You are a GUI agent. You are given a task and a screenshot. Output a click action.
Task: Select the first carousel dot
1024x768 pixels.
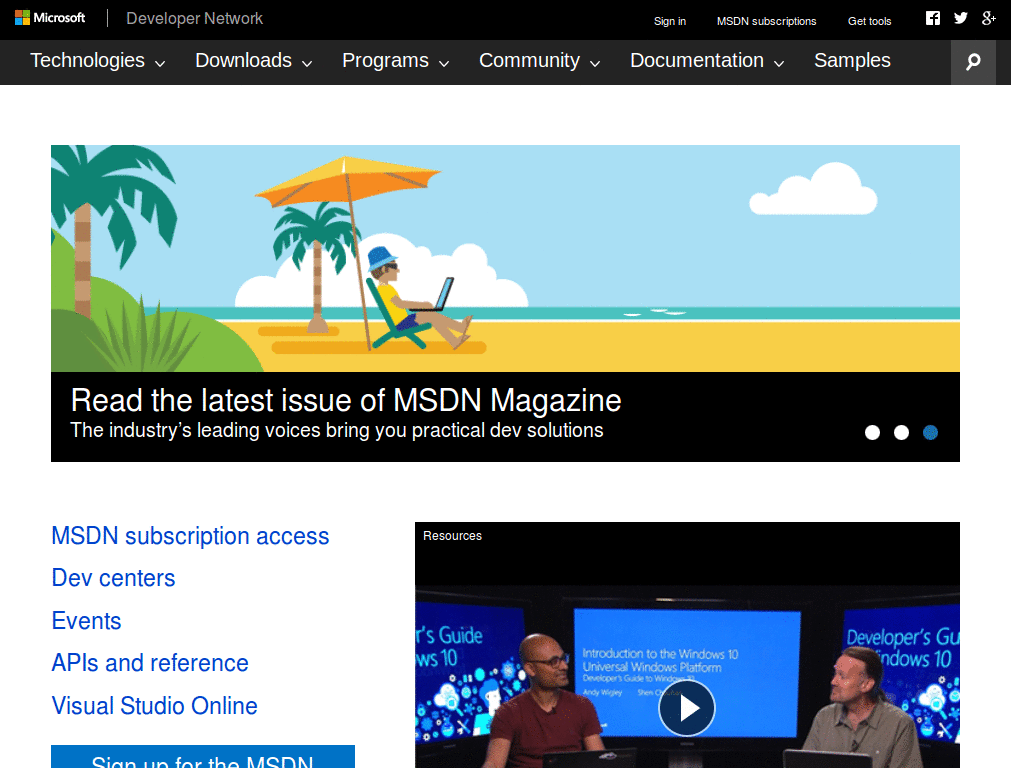[872, 432]
